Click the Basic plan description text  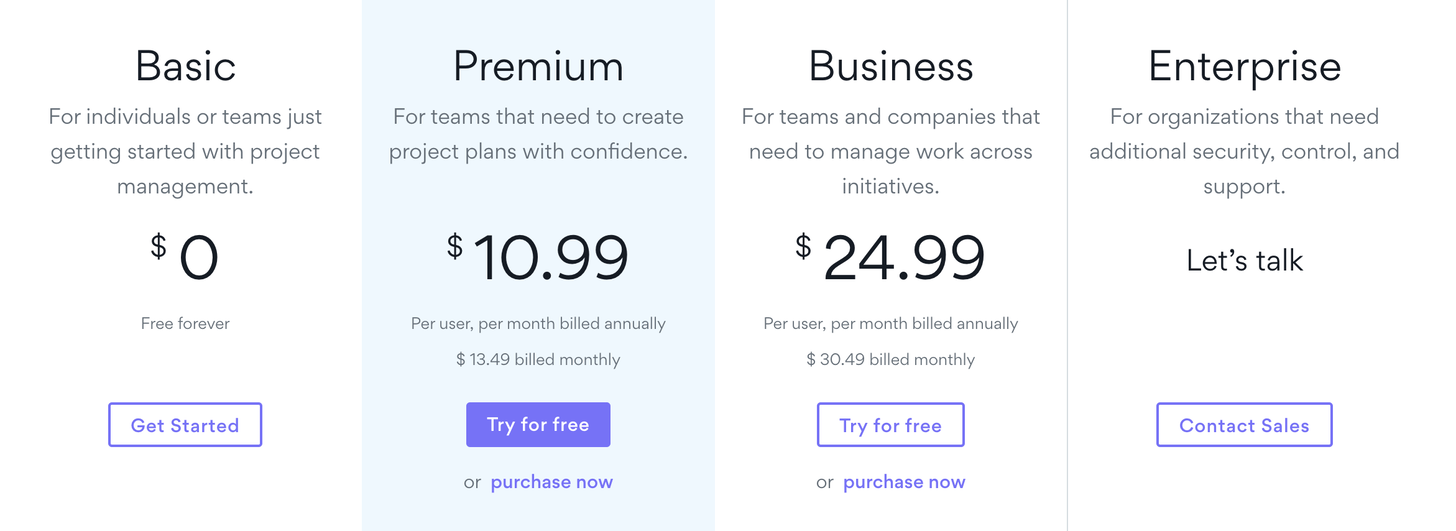185,151
